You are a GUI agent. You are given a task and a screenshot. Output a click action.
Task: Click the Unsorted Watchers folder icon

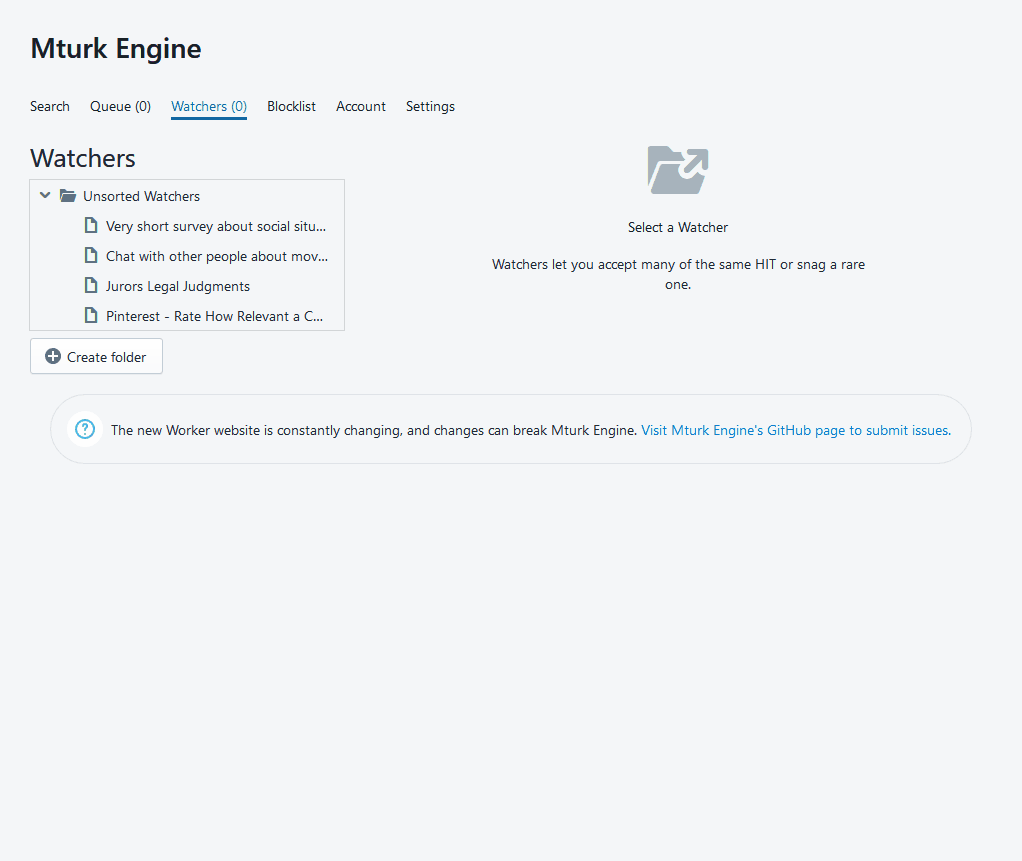coord(68,196)
